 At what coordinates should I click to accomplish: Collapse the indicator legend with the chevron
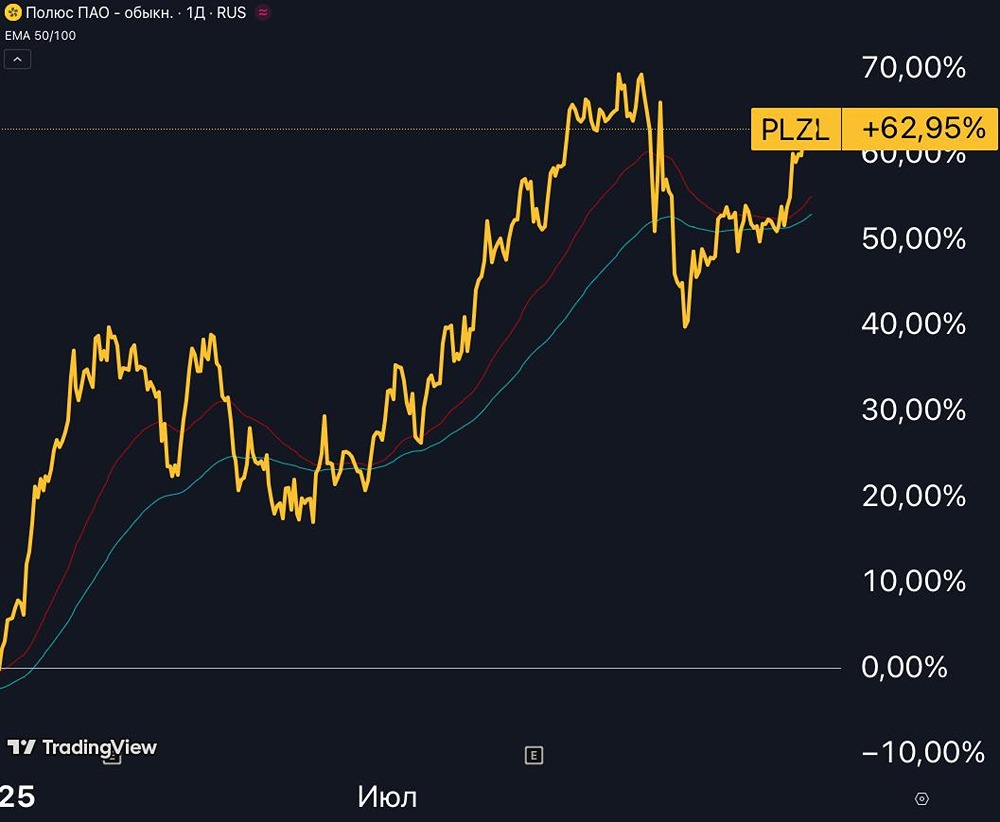point(18,59)
